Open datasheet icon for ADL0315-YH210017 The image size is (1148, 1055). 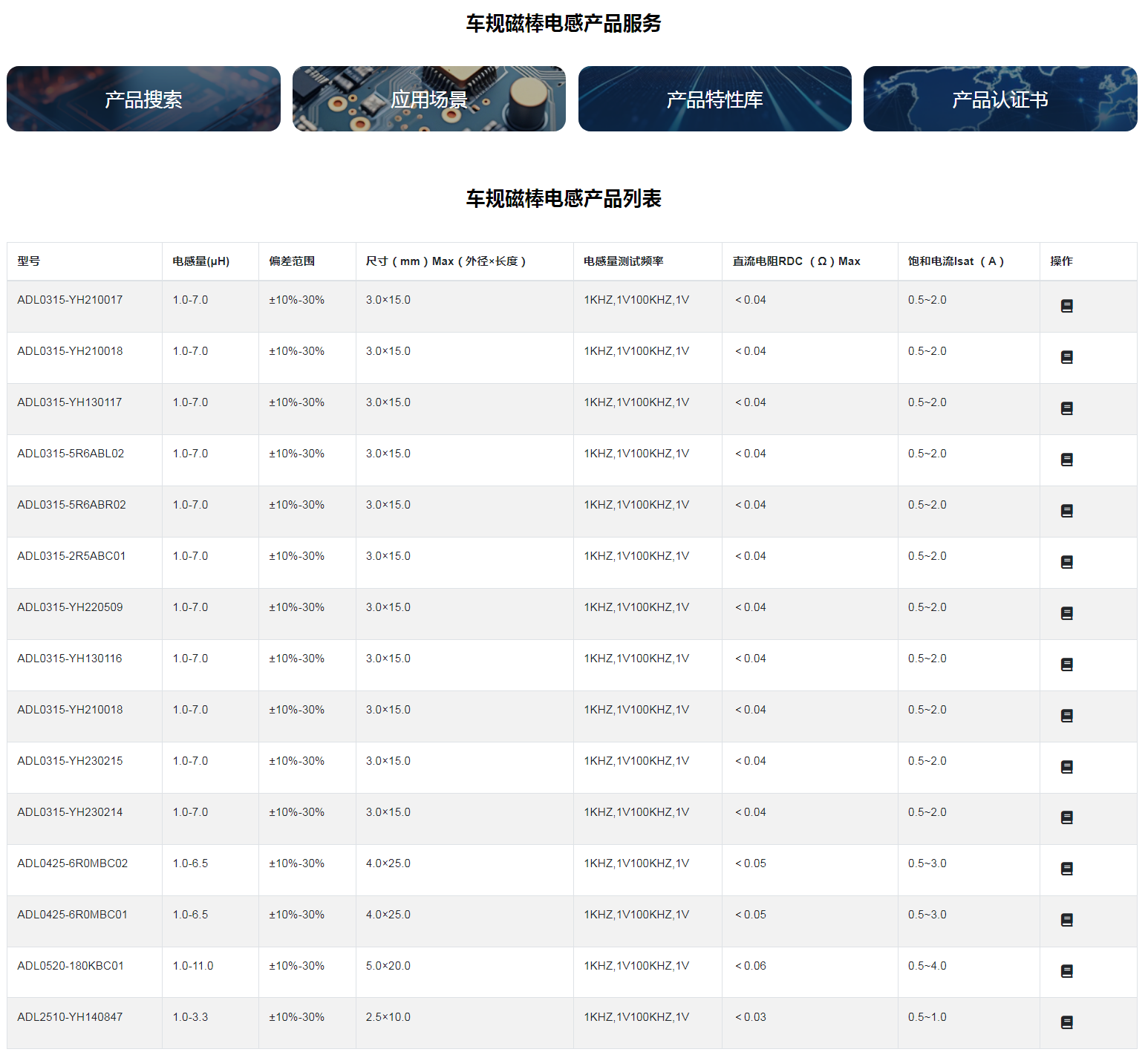point(1066,306)
